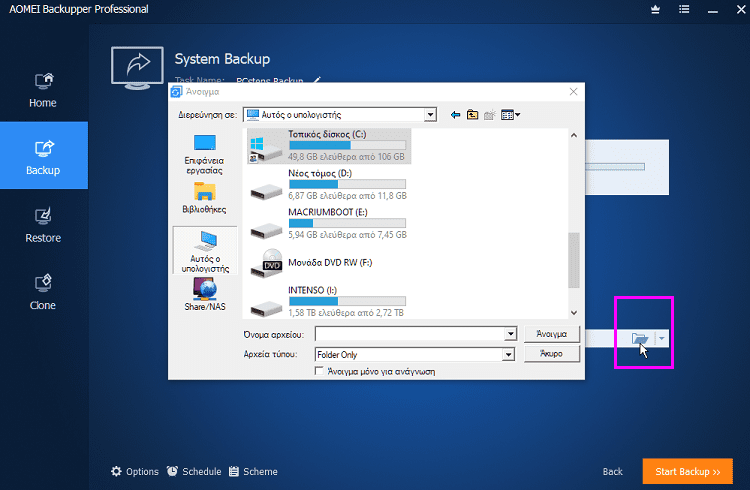Open Share/NAS in places bar

pos(205,295)
